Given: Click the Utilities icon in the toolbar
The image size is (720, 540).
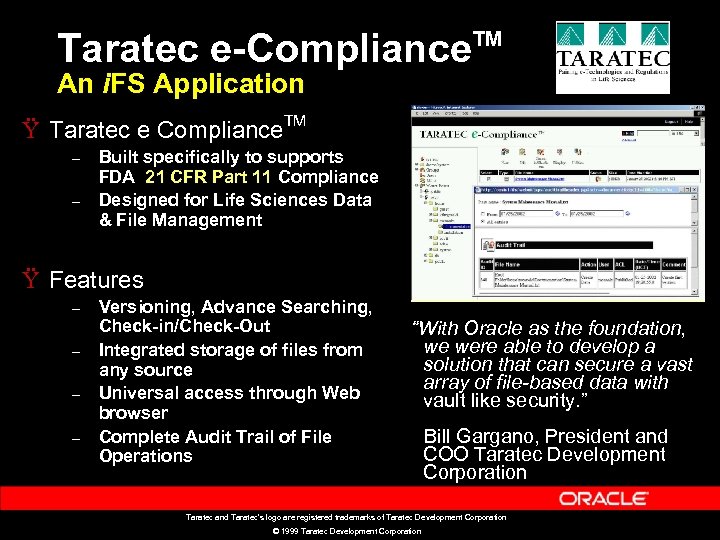Looking at the screenshot, I should click(578, 152).
